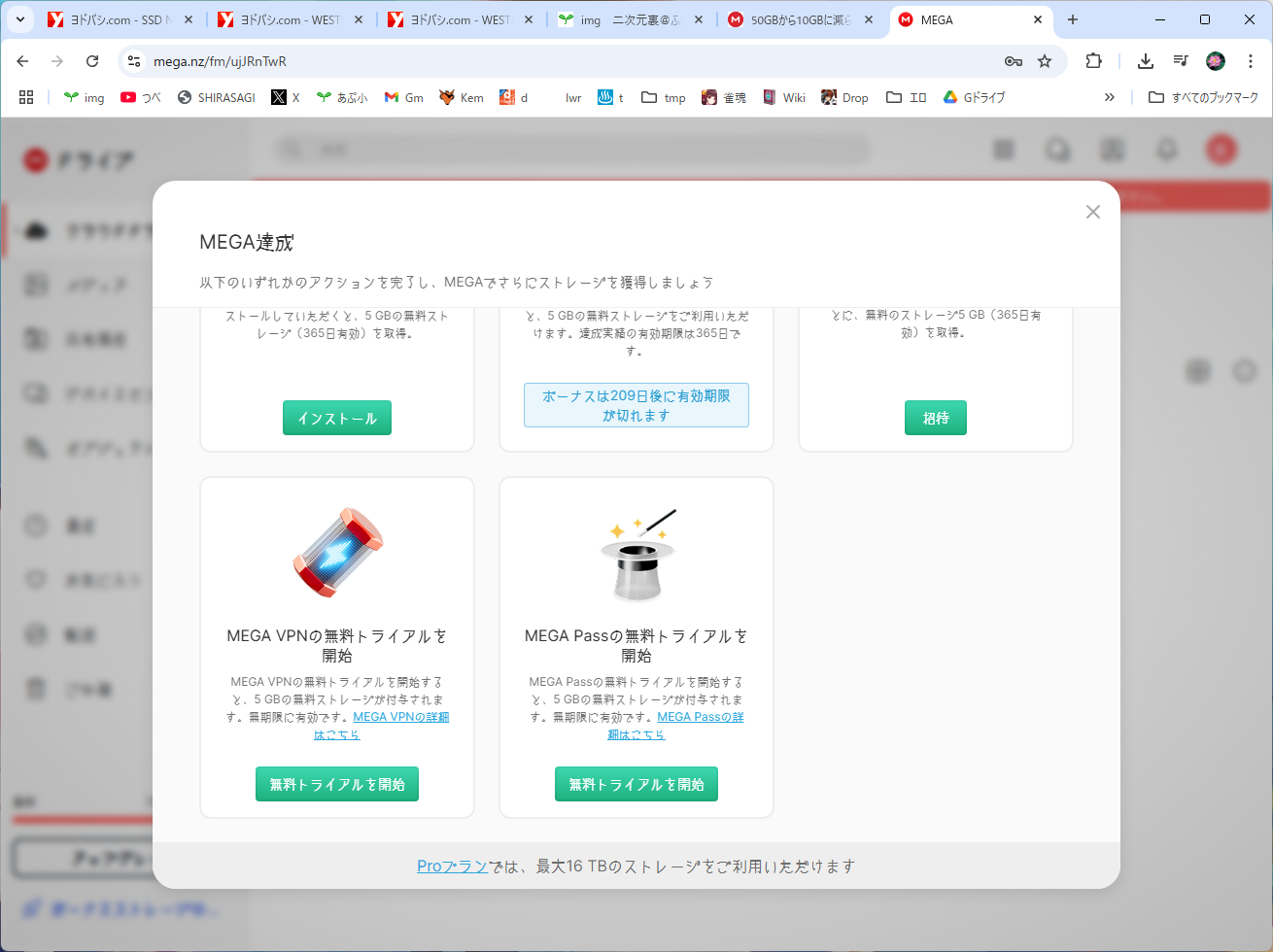The image size is (1273, 952).
Task: Open the Wiki bookmark
Action: [784, 97]
